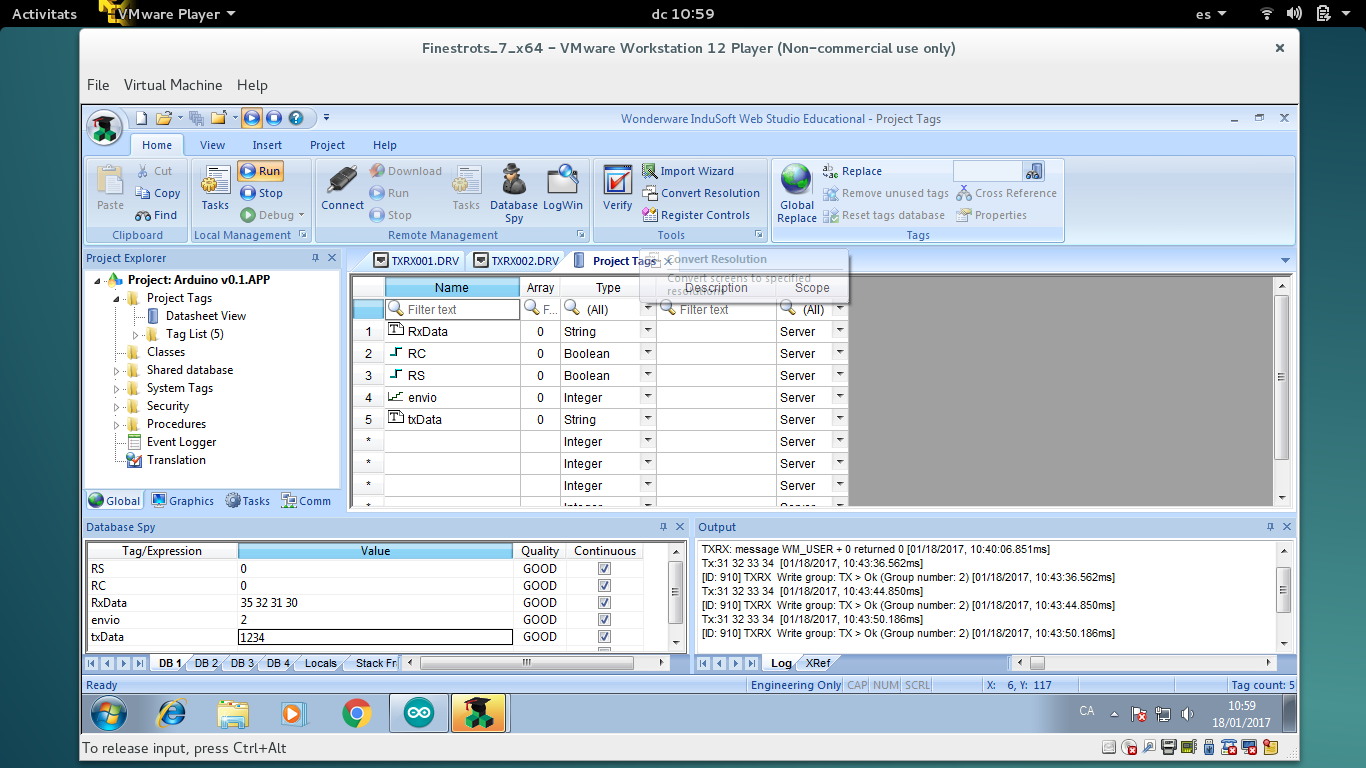Image resolution: width=1366 pixels, height=768 pixels.
Task: Open the Import Wizard
Action: coord(688,171)
